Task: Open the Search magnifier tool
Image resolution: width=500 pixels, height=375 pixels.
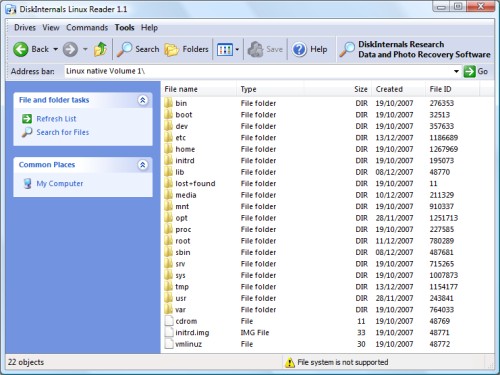Action: (x=125, y=49)
